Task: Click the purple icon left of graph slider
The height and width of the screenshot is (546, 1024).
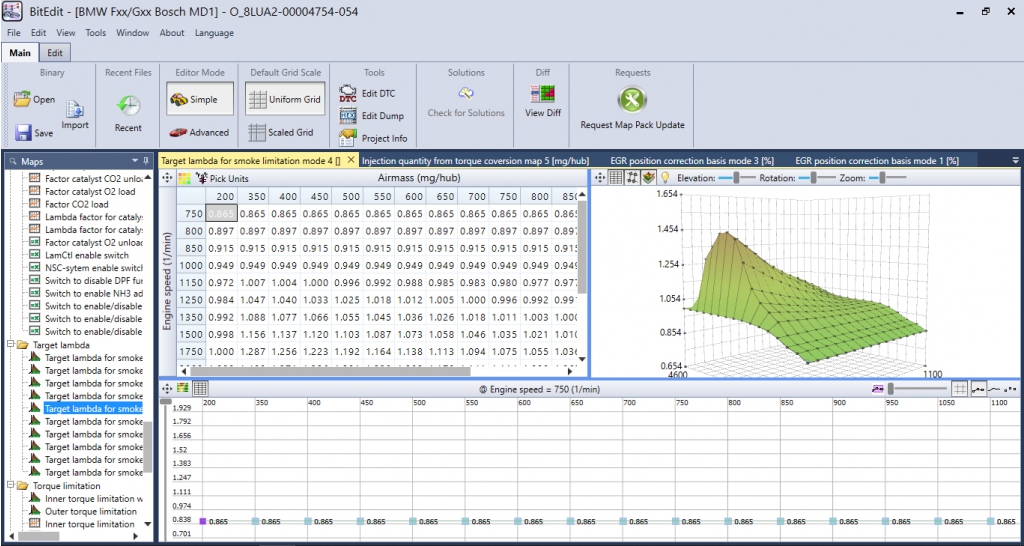Action: (878, 389)
